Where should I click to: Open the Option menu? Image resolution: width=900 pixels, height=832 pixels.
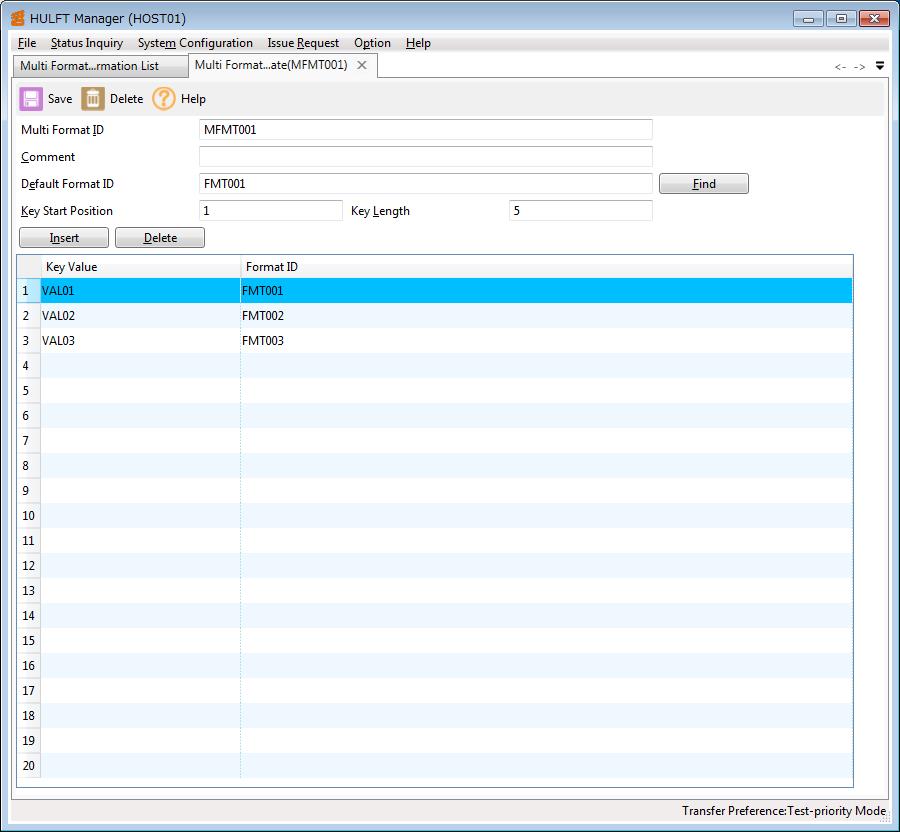click(x=372, y=43)
